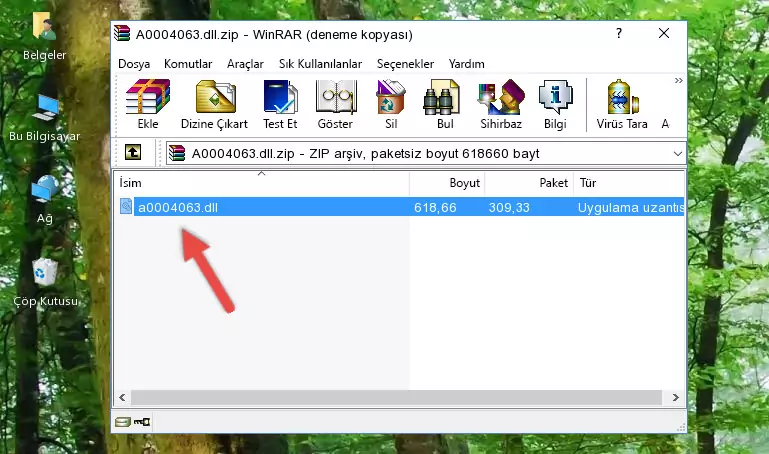Click the 309,33 packed size value
This screenshot has width=769, height=454.
click(x=509, y=207)
